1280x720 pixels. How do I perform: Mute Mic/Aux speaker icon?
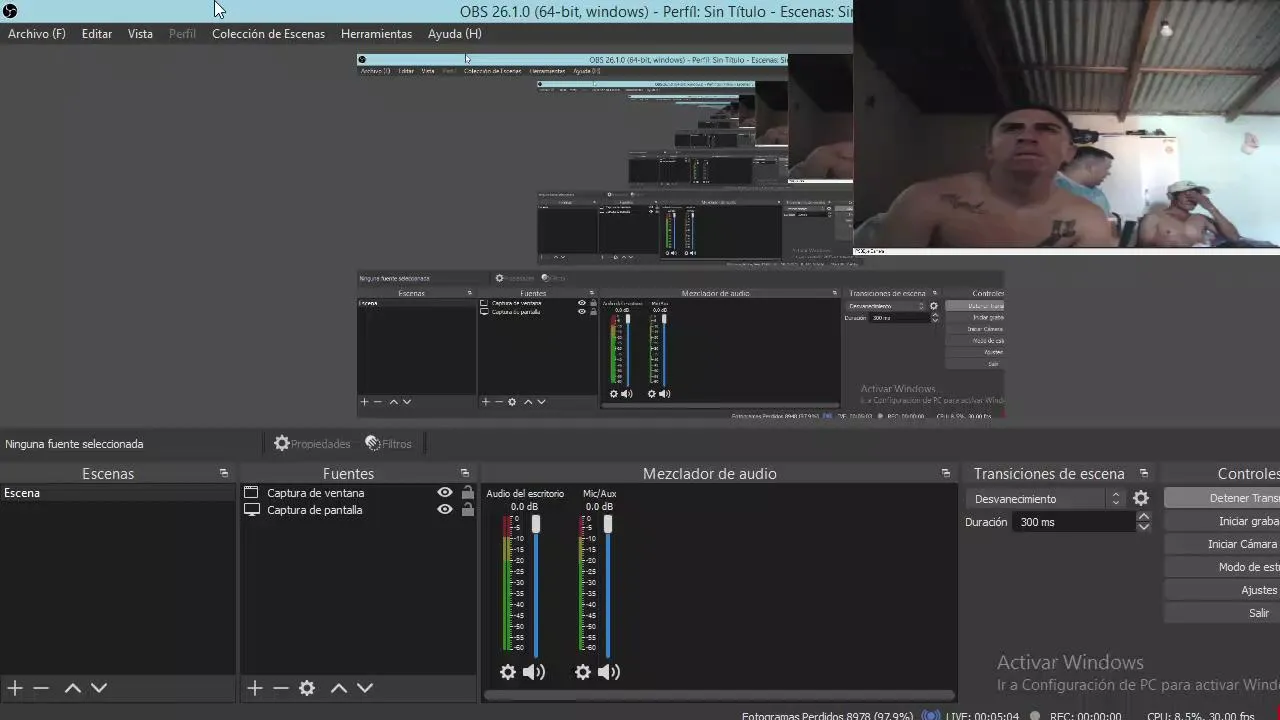coord(609,672)
